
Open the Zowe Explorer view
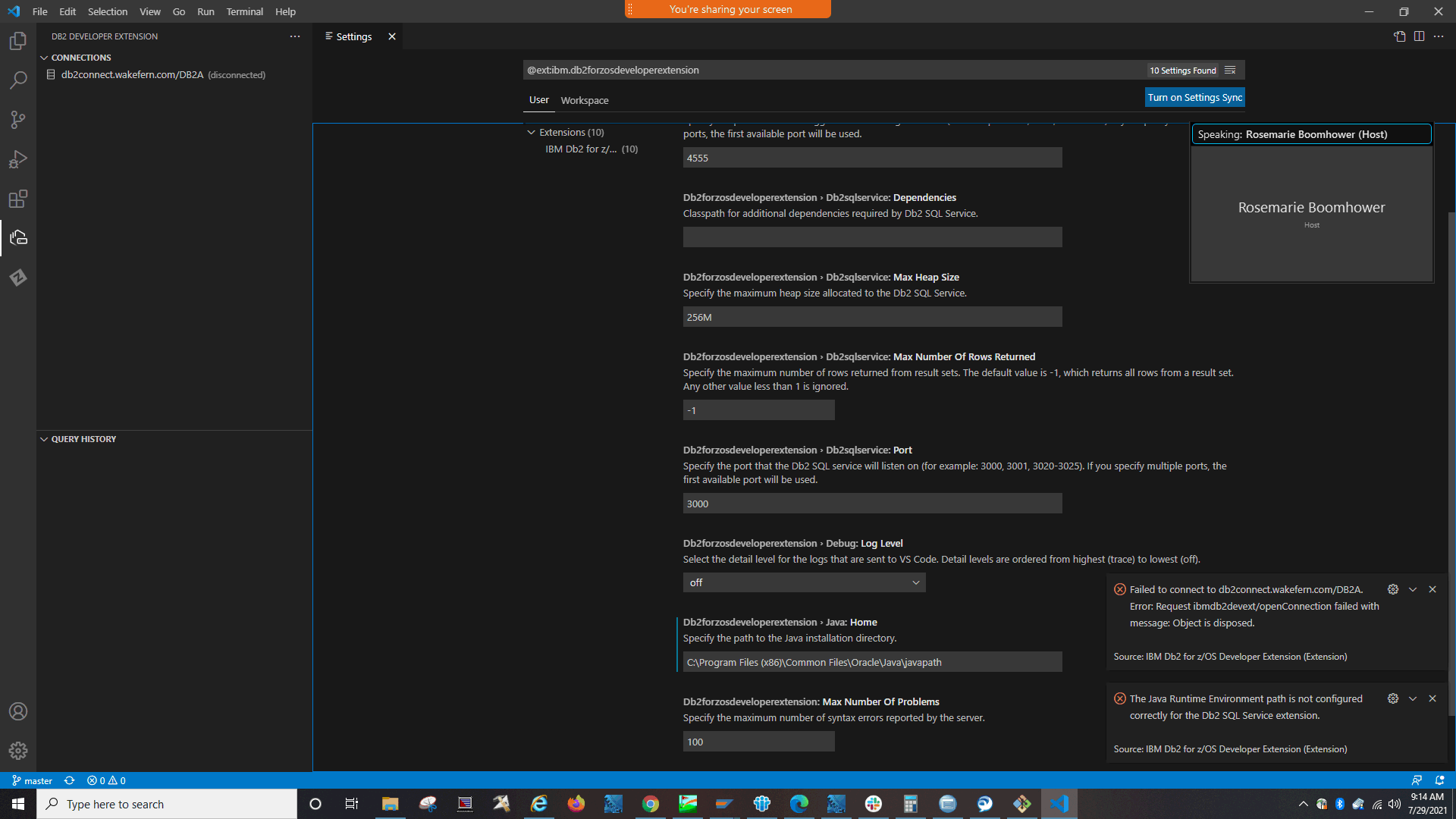[x=18, y=278]
